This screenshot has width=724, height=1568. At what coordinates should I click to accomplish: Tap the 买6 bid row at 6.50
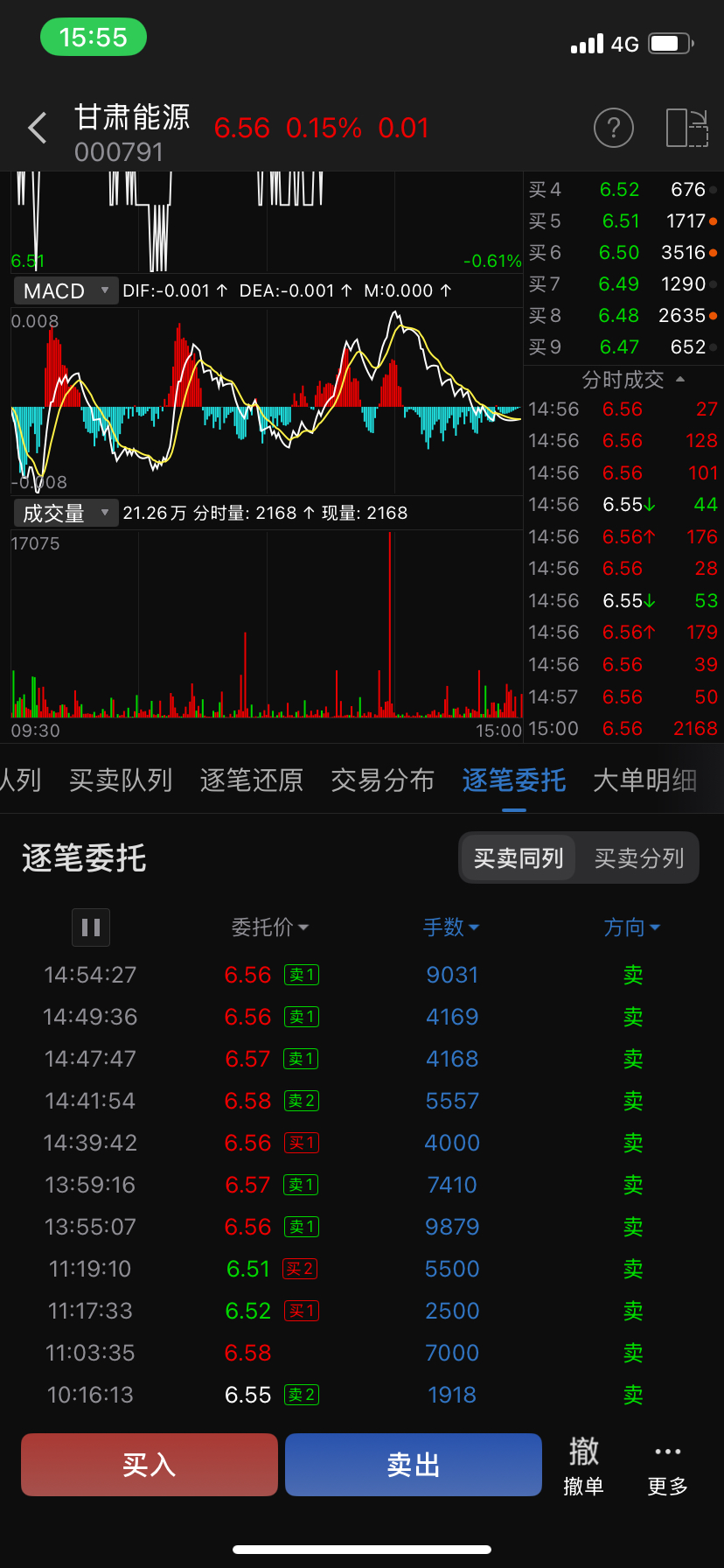(x=623, y=253)
